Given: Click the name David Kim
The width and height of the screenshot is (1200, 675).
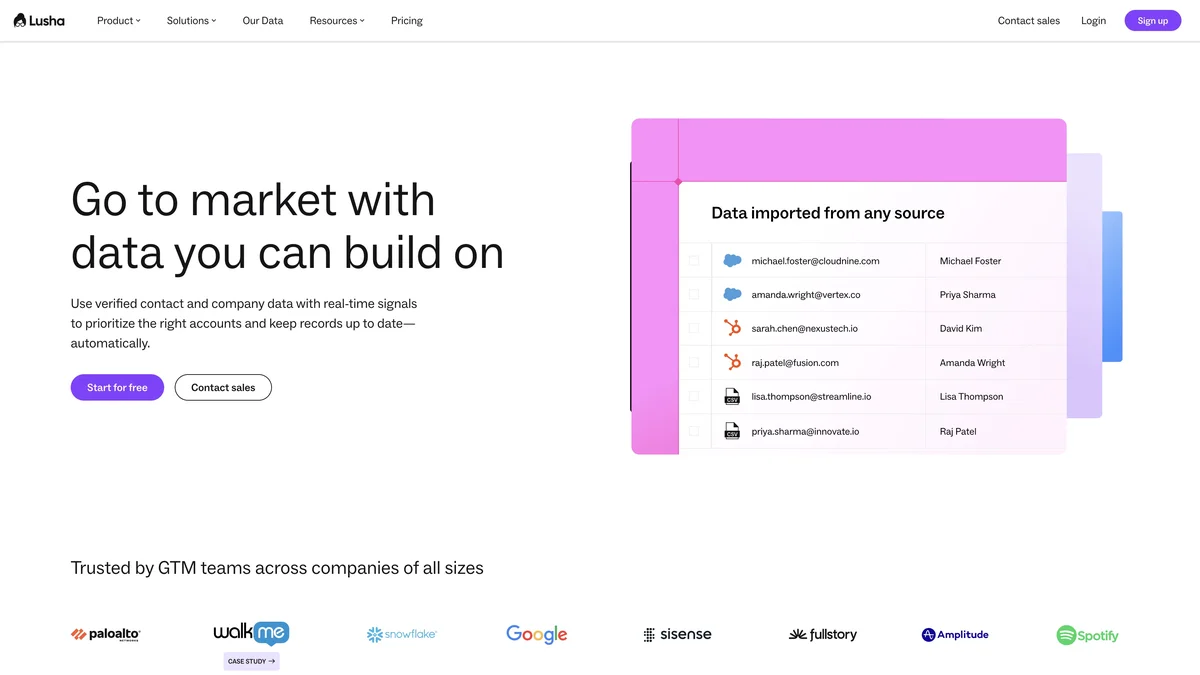Looking at the screenshot, I should 960,328.
